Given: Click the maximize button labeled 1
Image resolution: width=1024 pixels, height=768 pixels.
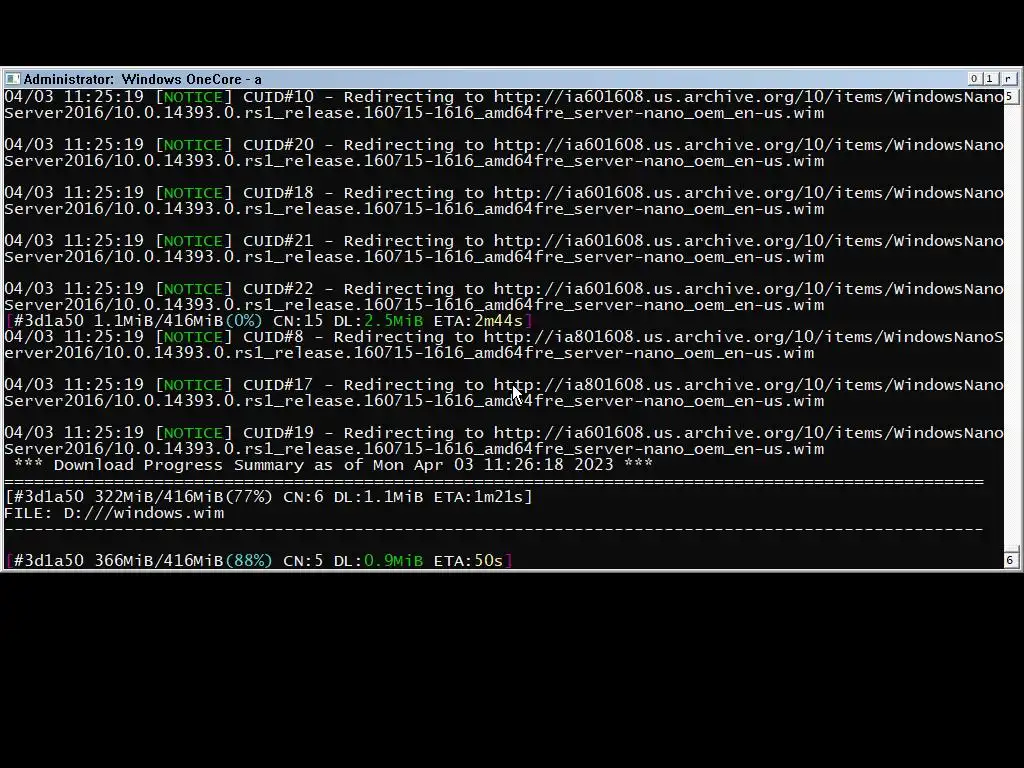Looking at the screenshot, I should pyautogui.click(x=989, y=78).
